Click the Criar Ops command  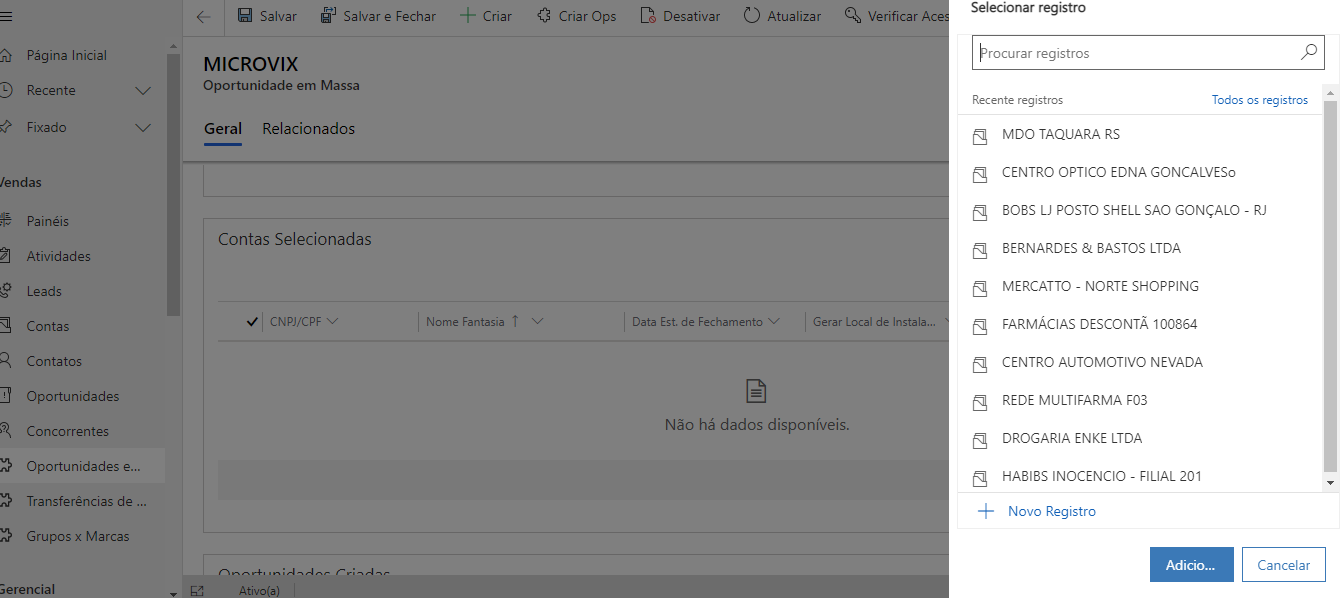[x=577, y=16]
